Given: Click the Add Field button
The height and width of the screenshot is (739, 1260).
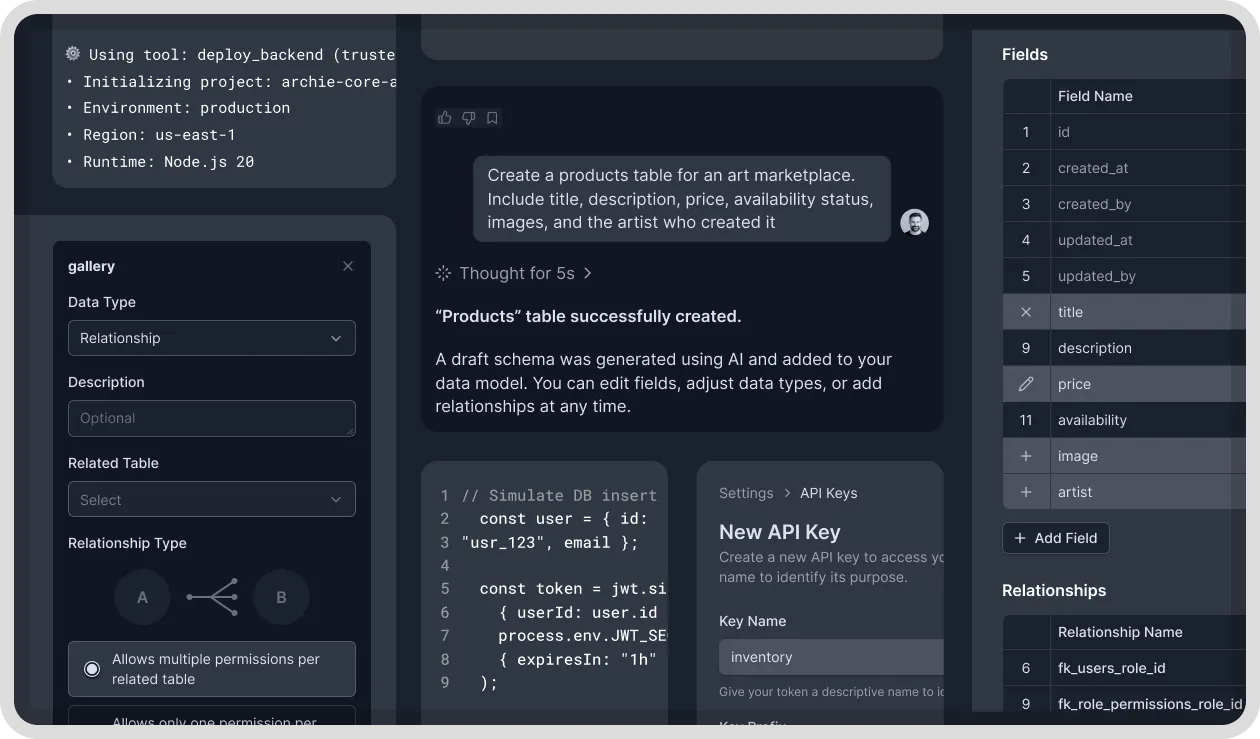Looking at the screenshot, I should coord(1055,538).
